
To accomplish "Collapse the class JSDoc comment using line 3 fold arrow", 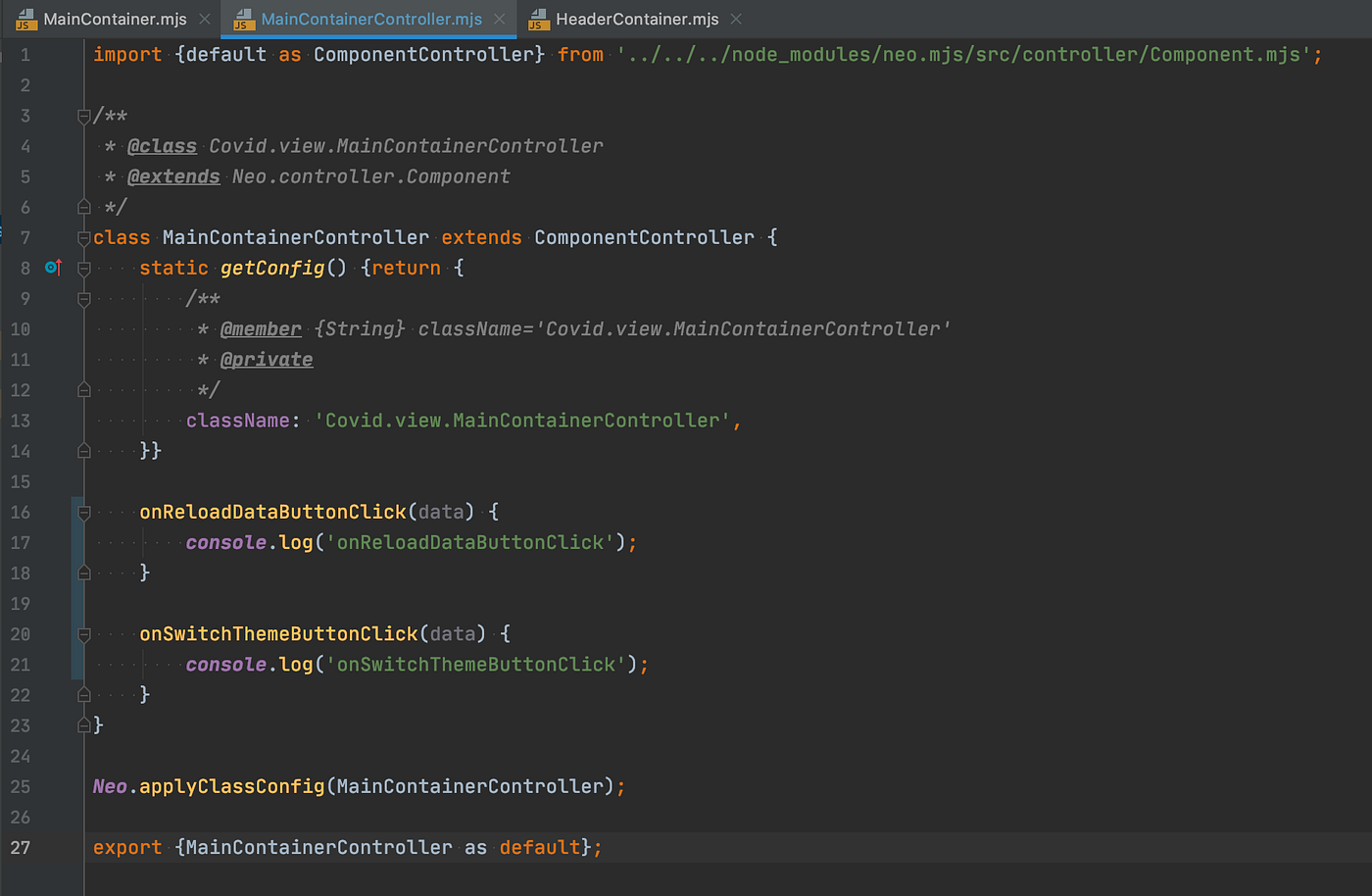I will pos(83,115).
